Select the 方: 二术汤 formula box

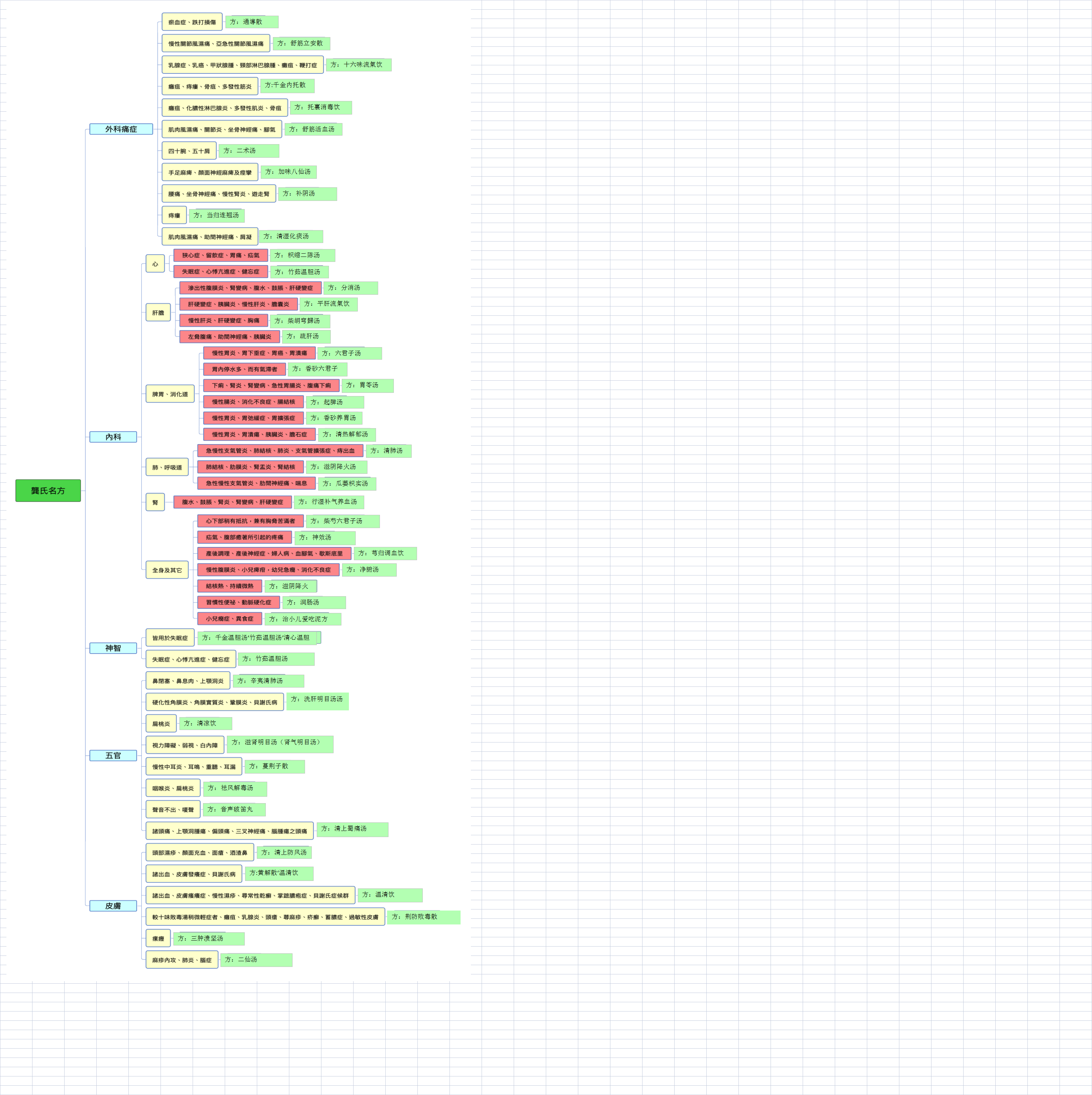(x=249, y=151)
